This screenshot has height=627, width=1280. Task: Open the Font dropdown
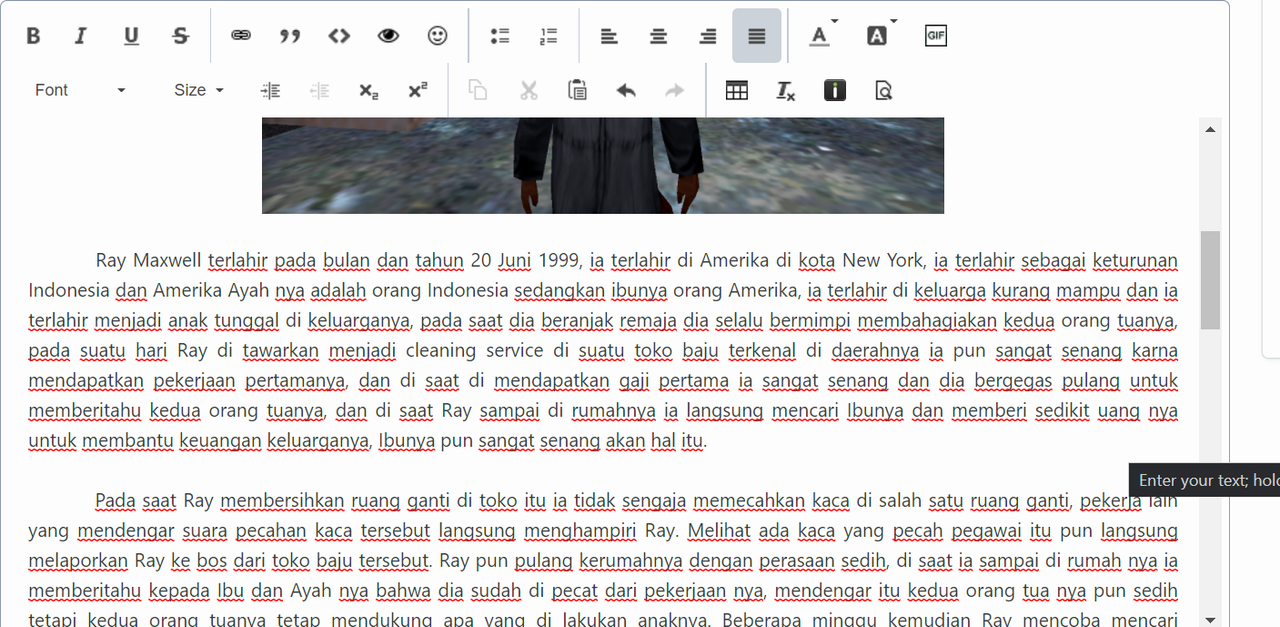(80, 90)
